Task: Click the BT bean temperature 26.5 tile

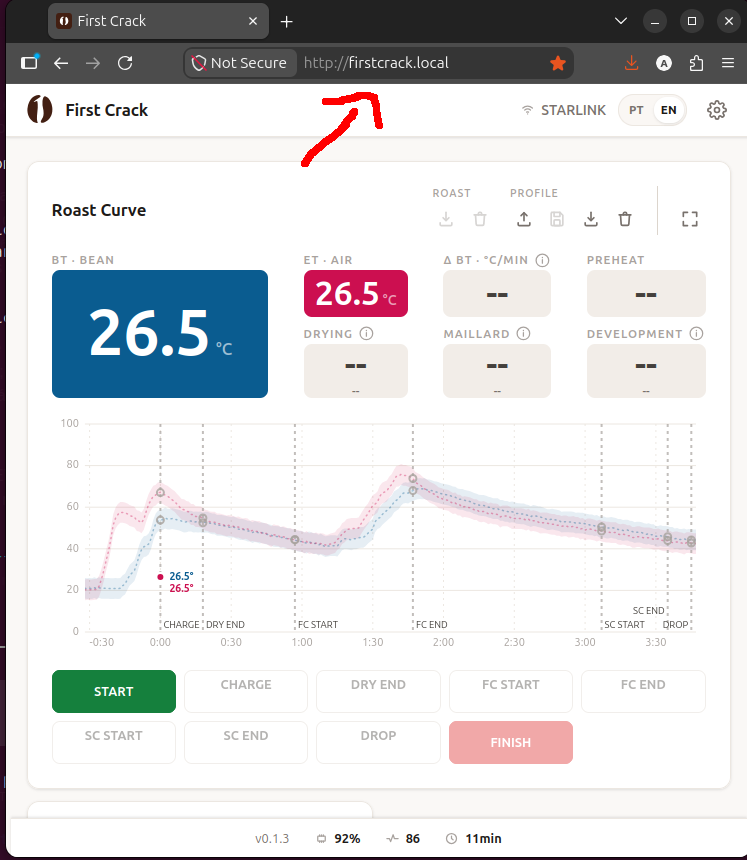Action: click(x=160, y=333)
